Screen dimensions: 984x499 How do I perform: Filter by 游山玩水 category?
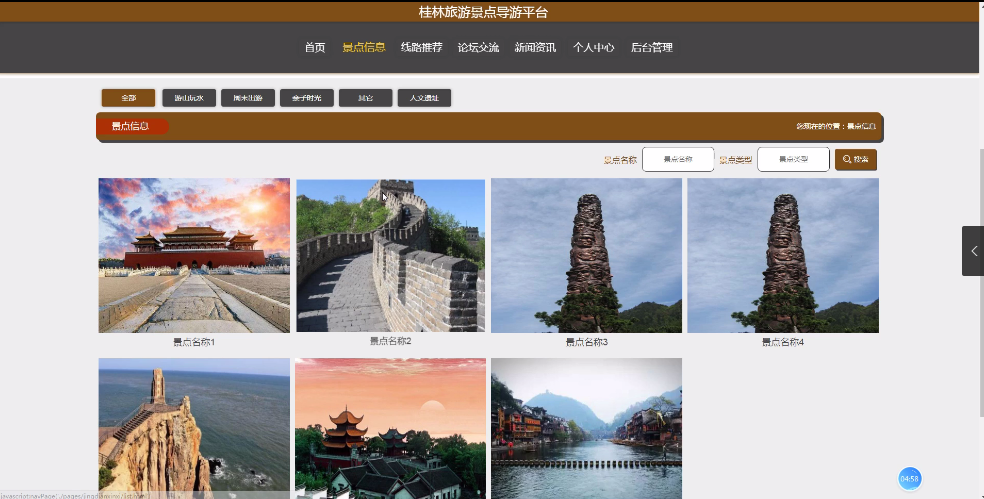tap(189, 98)
